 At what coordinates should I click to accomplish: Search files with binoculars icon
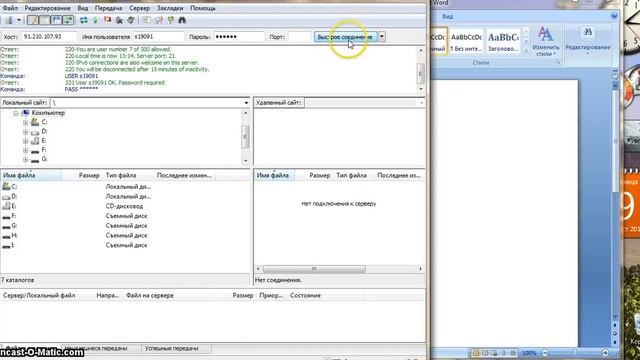tap(182, 20)
